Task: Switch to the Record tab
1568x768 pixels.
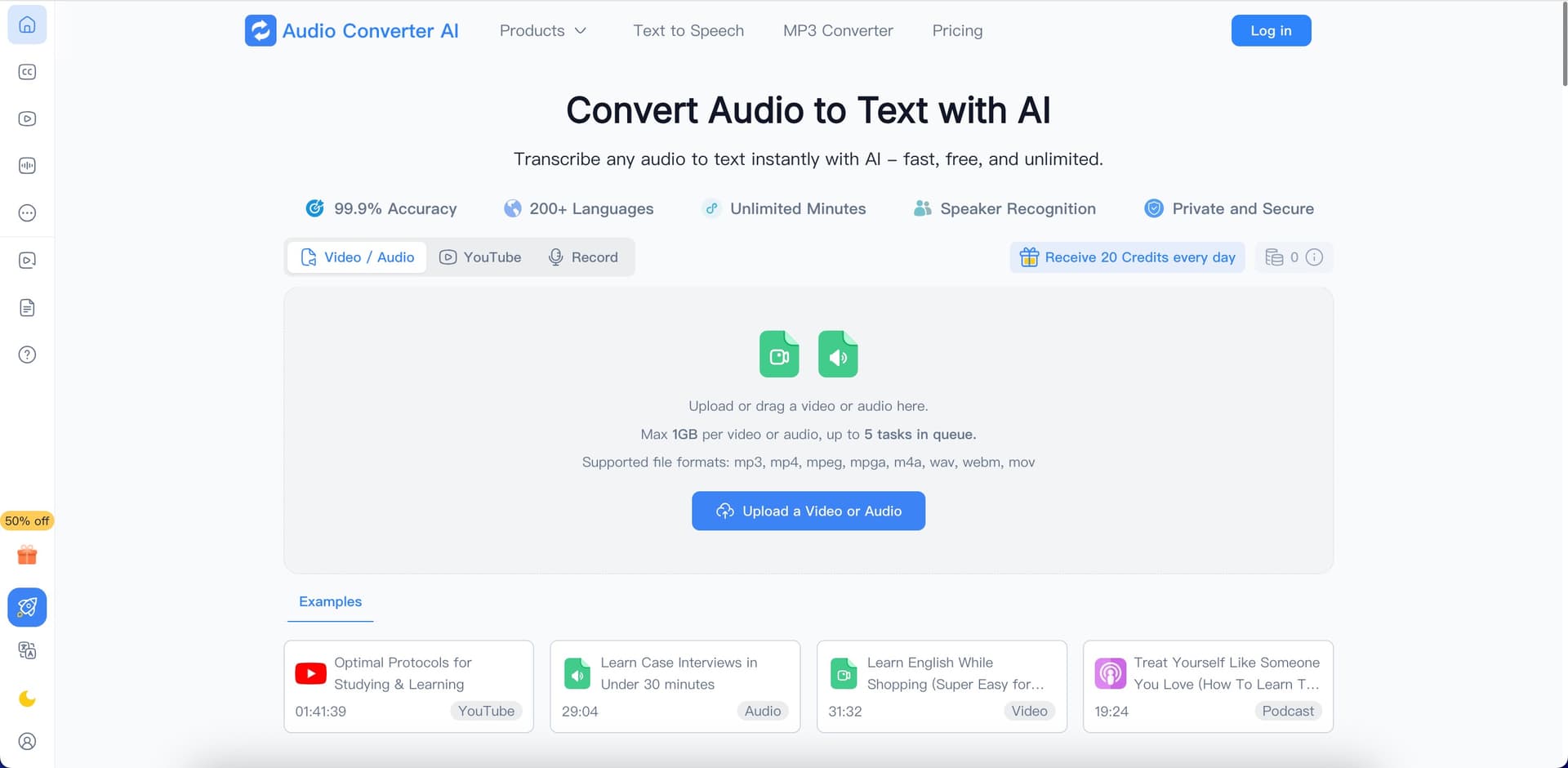Action: coord(583,257)
